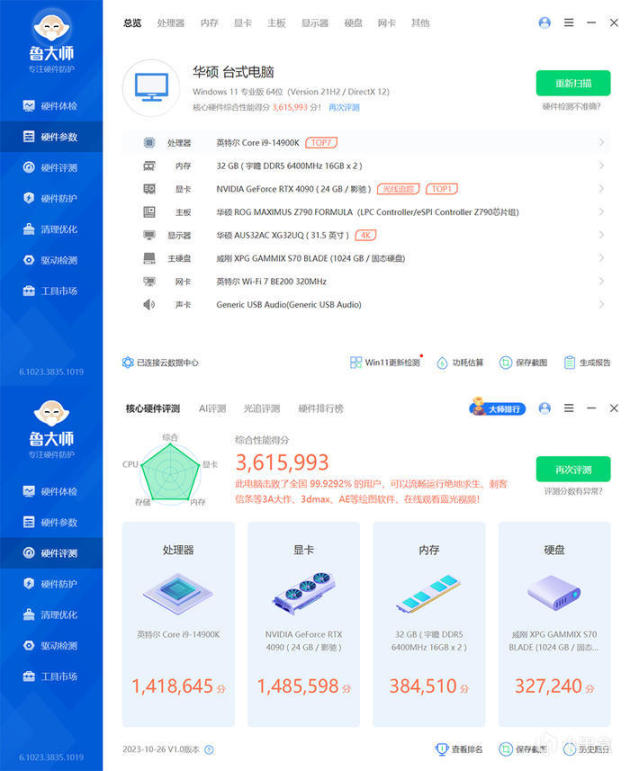Switch to AI评测 tab
630x771 pixels.
212,408
